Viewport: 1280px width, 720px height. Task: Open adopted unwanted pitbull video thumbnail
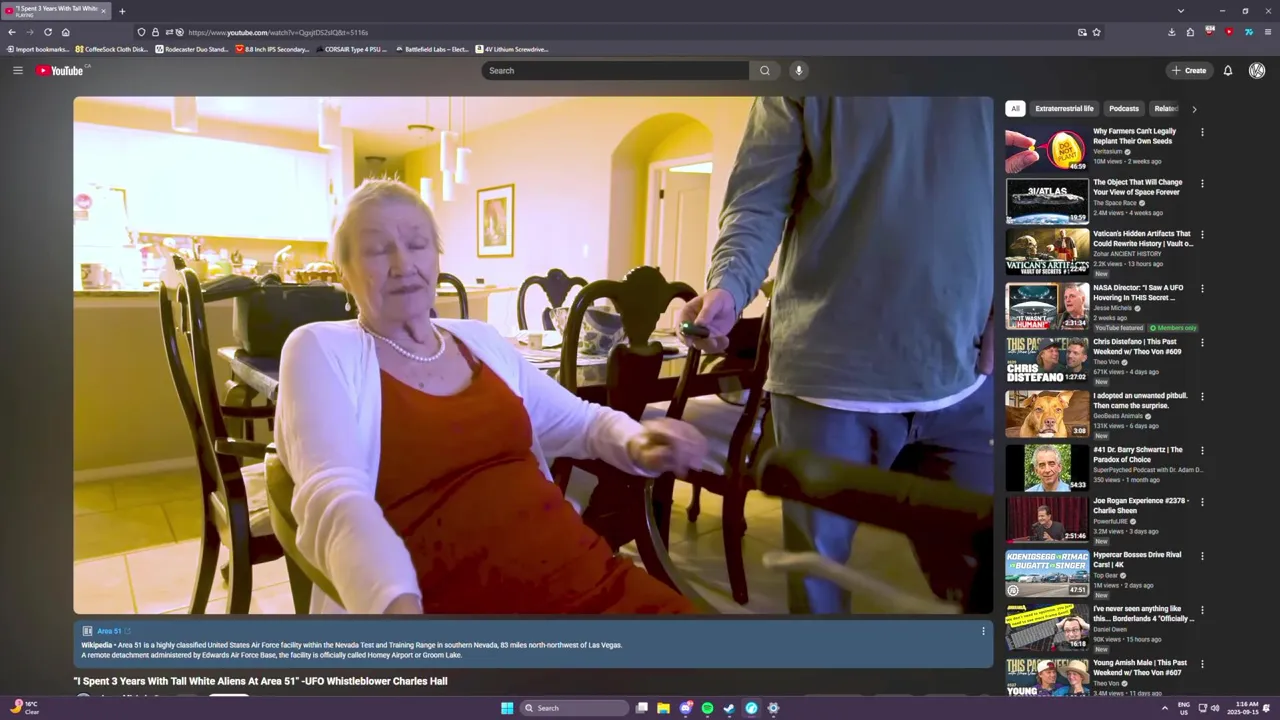click(x=1047, y=414)
